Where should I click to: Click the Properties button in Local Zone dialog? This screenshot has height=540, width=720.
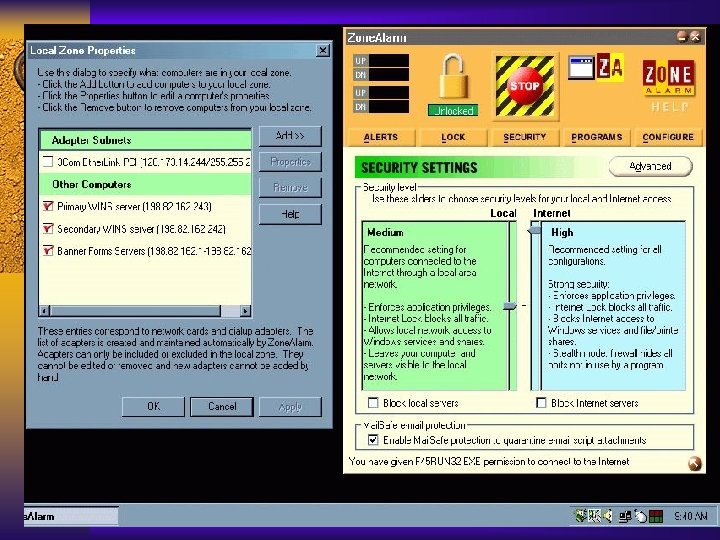click(290, 162)
